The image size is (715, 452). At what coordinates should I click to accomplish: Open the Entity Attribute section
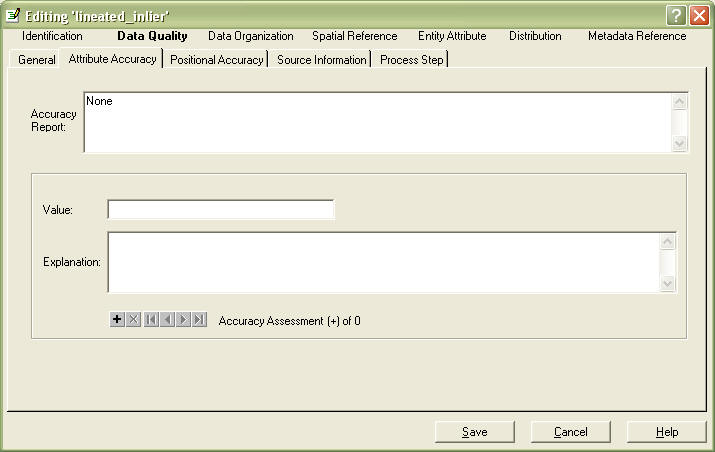pyautogui.click(x=452, y=36)
